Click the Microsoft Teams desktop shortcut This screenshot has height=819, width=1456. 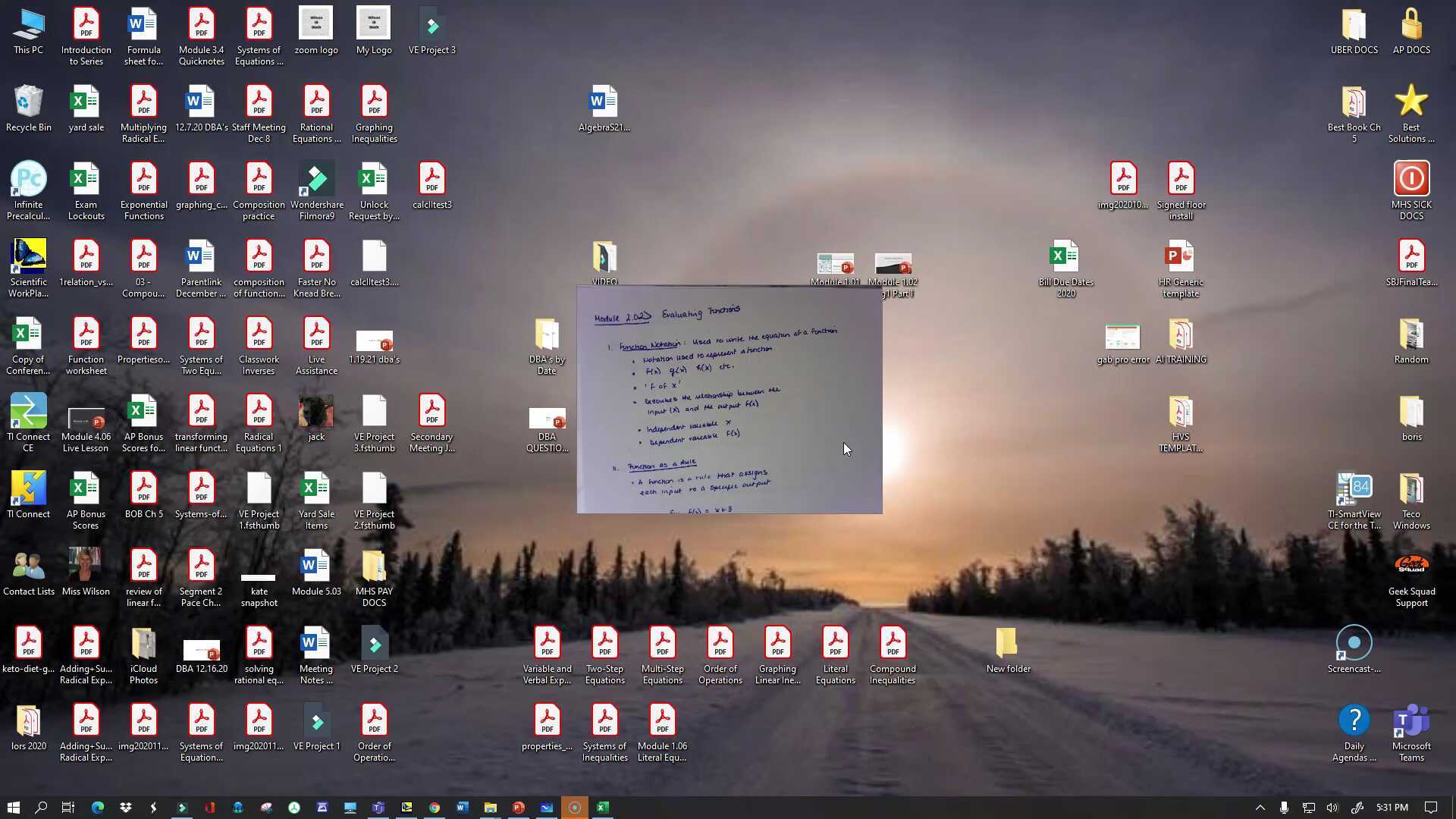(1410, 722)
